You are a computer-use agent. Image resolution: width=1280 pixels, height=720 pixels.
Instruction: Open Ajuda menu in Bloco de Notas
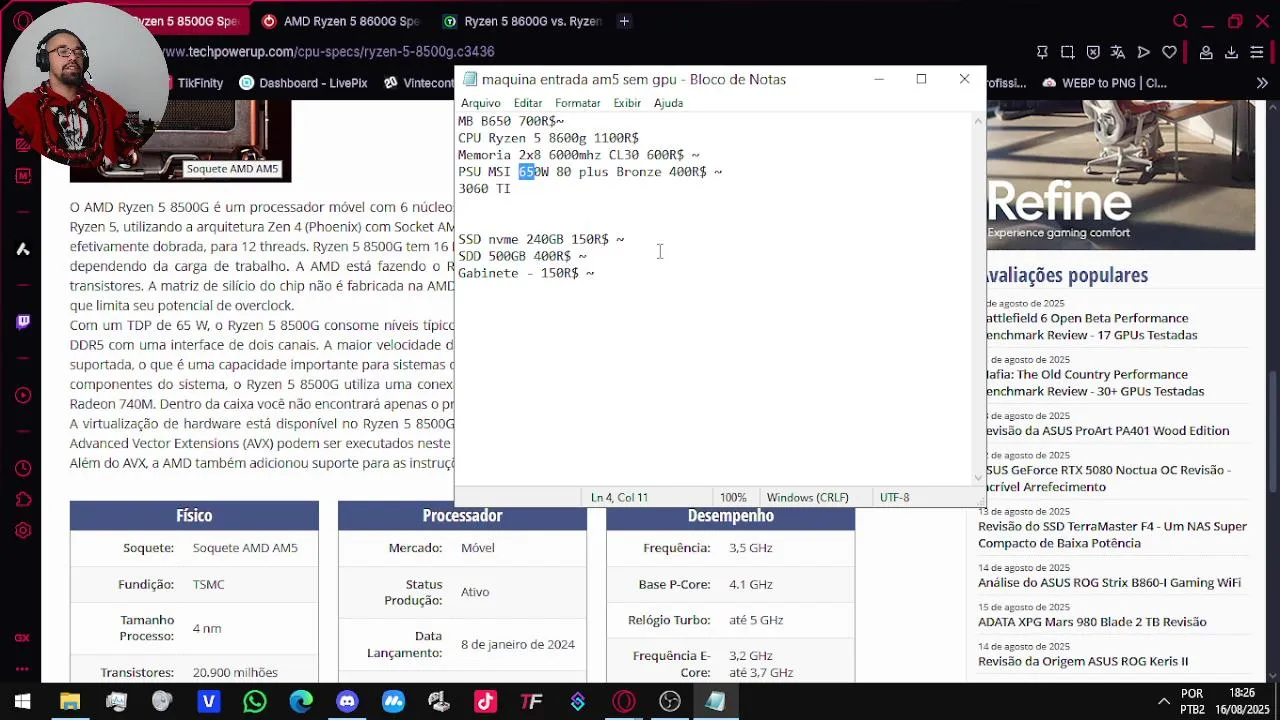(x=668, y=103)
